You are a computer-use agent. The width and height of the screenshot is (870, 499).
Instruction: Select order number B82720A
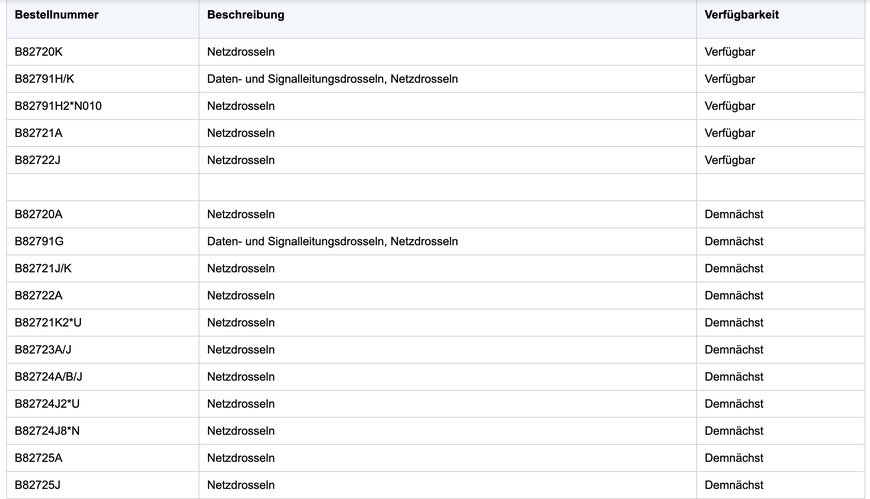pos(38,214)
